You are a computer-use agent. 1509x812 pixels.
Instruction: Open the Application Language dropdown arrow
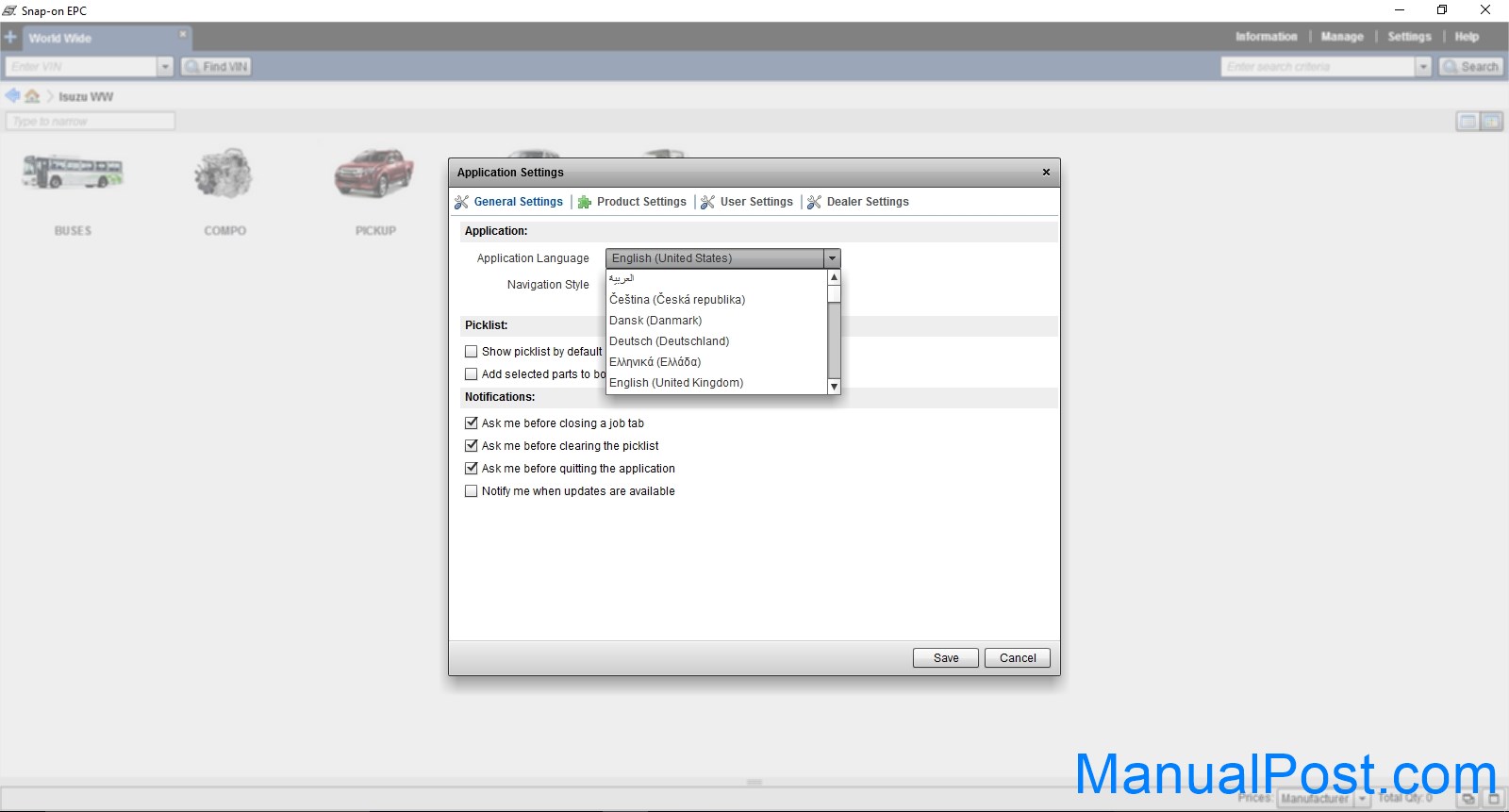tap(832, 258)
